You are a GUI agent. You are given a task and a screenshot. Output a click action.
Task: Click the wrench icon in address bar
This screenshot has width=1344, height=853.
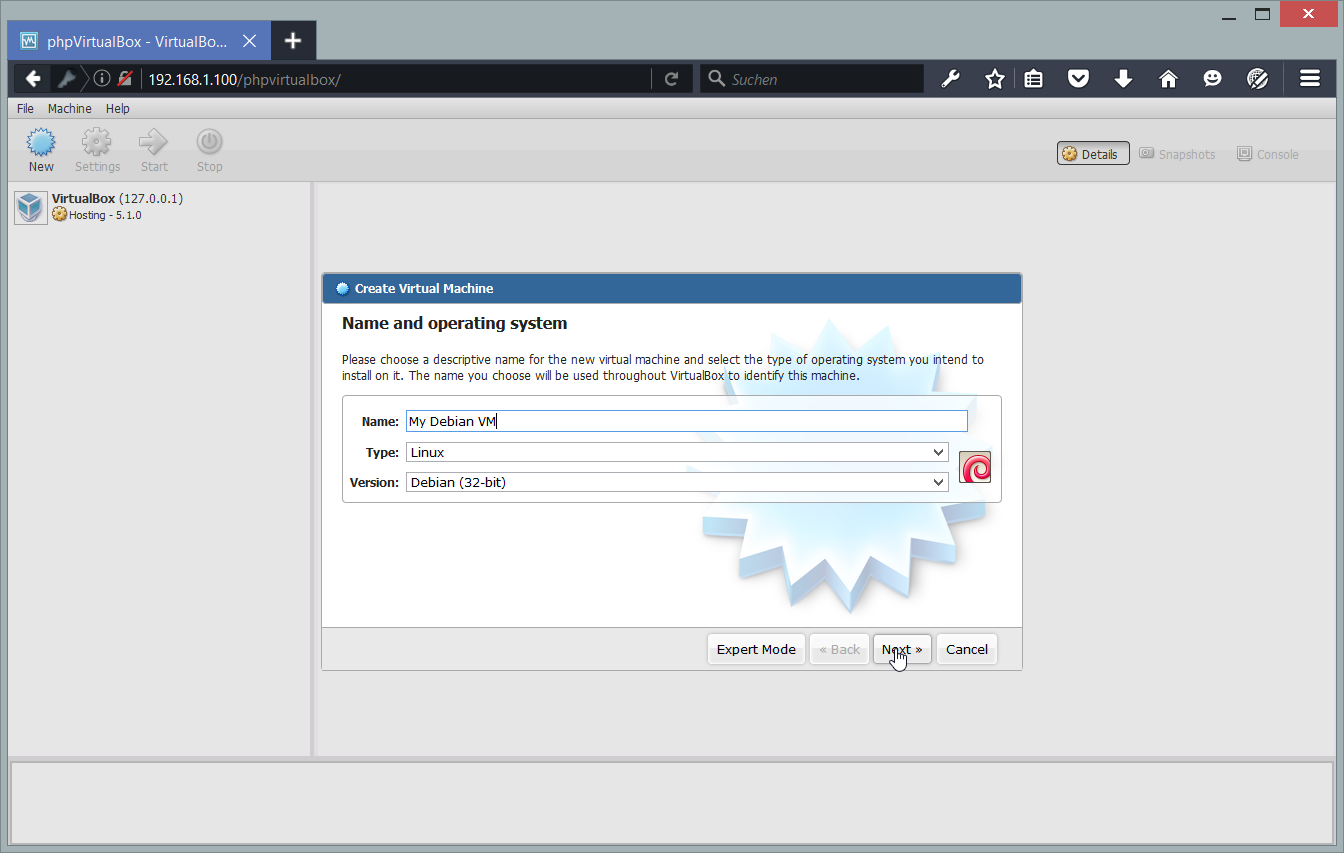(x=66, y=79)
